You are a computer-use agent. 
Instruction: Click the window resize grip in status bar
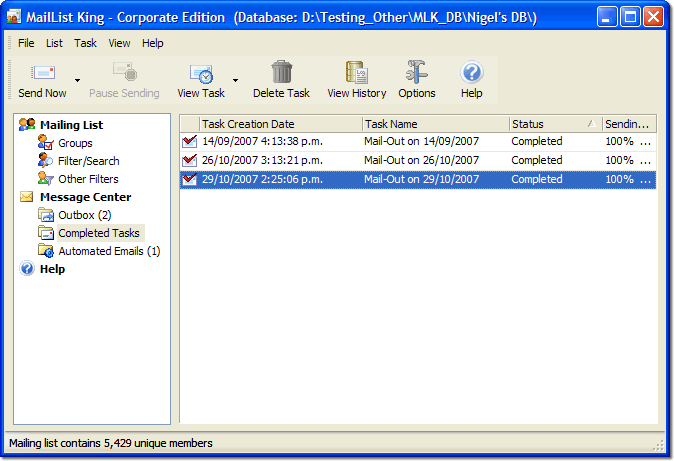coord(658,446)
